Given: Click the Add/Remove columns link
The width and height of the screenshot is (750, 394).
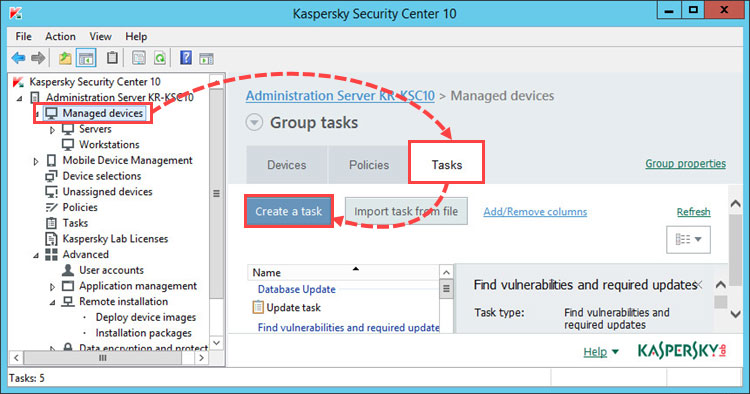Looking at the screenshot, I should (x=535, y=212).
